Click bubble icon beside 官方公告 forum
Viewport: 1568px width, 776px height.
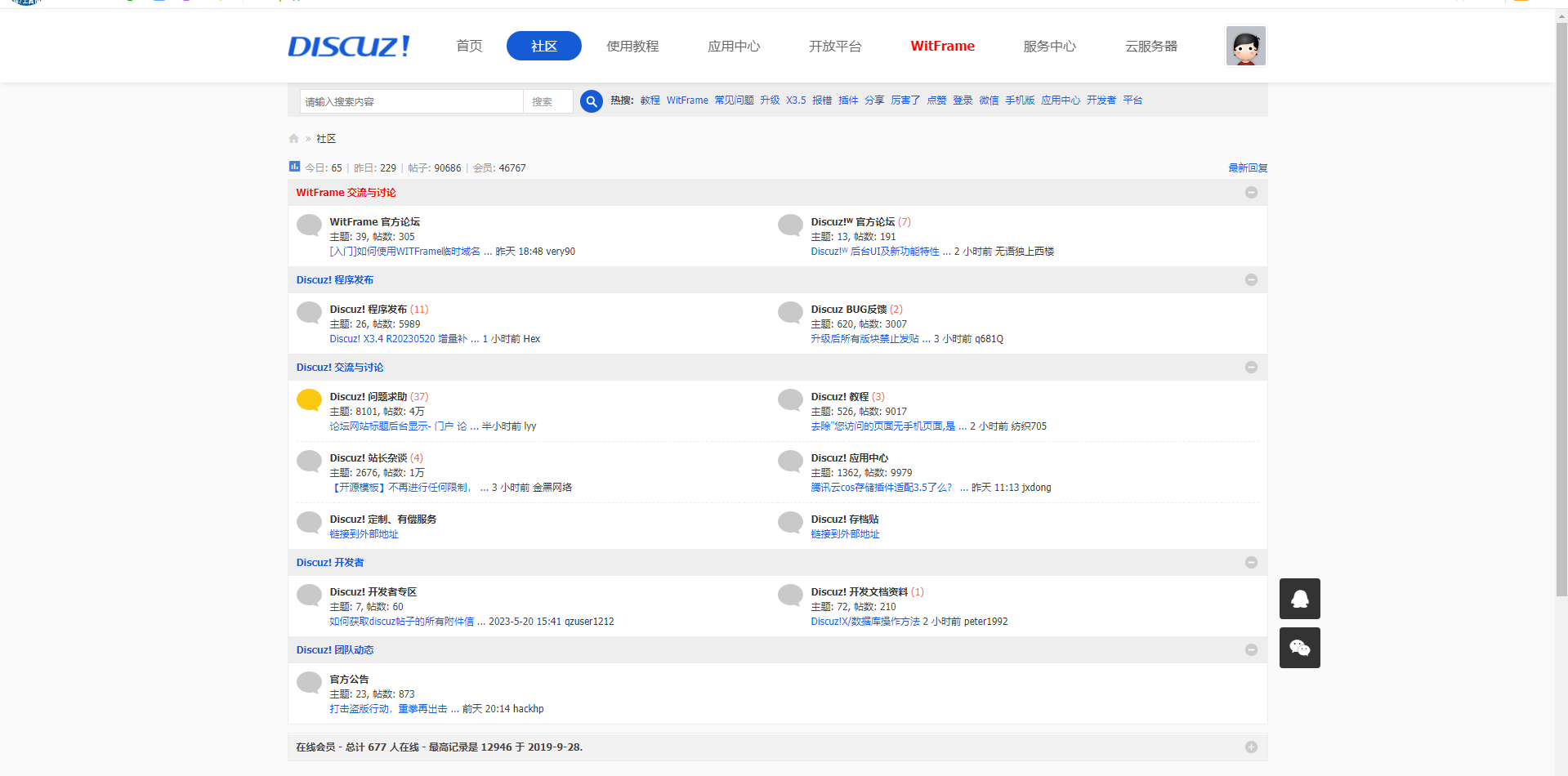309,682
